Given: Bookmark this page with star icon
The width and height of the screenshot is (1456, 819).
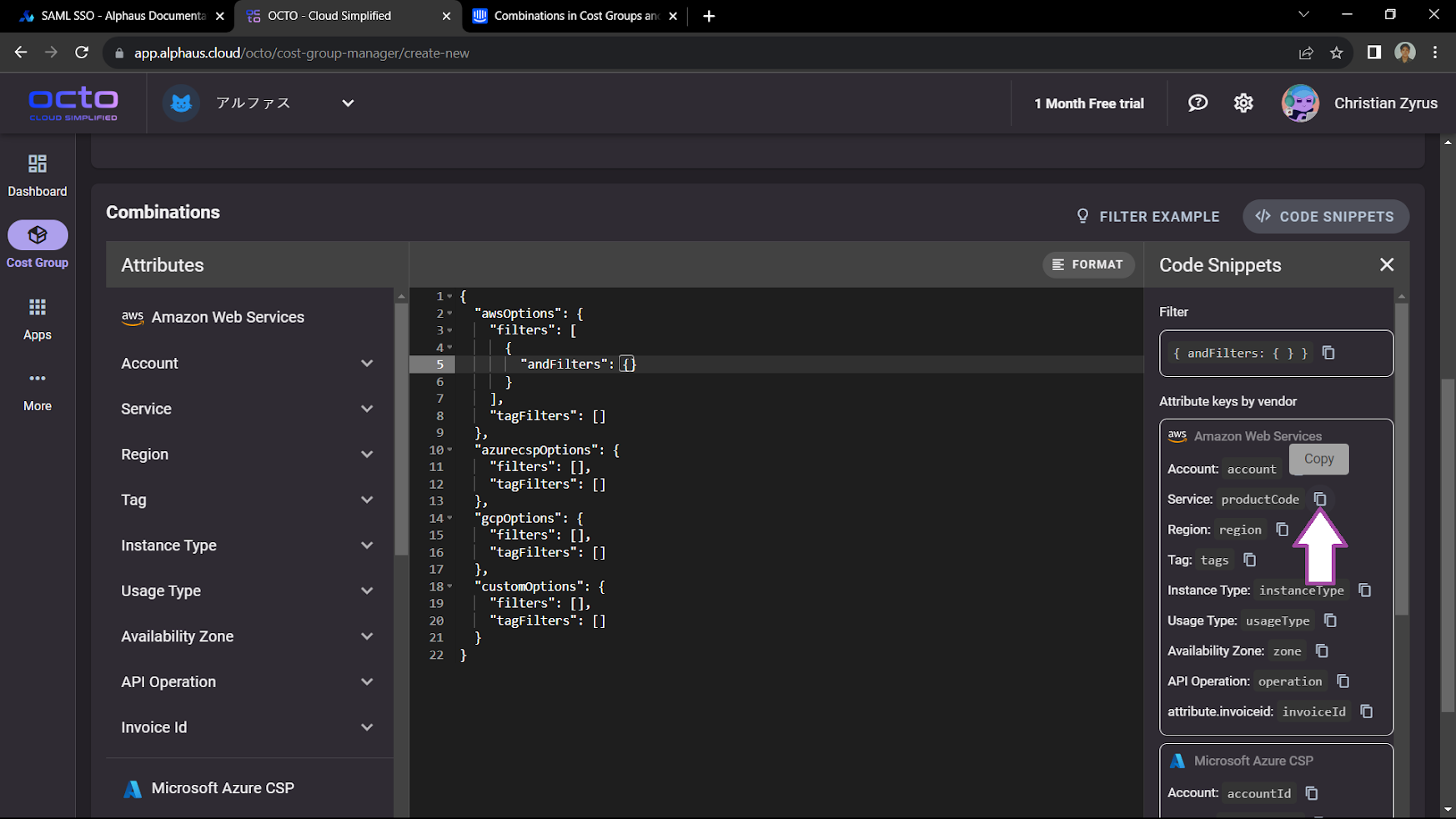Looking at the screenshot, I should click(1337, 53).
